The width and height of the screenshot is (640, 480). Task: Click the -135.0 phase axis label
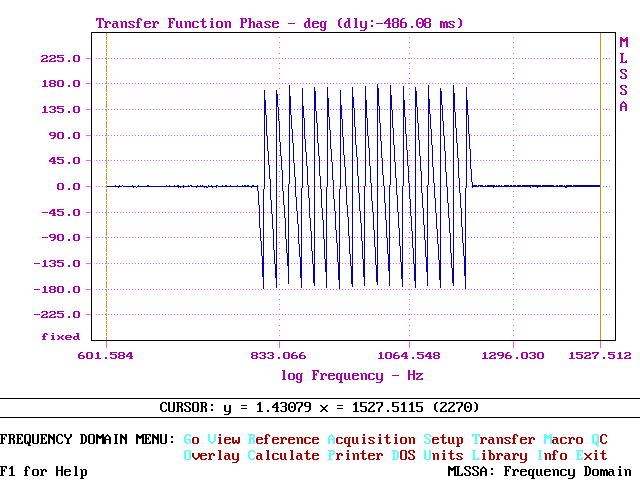coord(57,264)
